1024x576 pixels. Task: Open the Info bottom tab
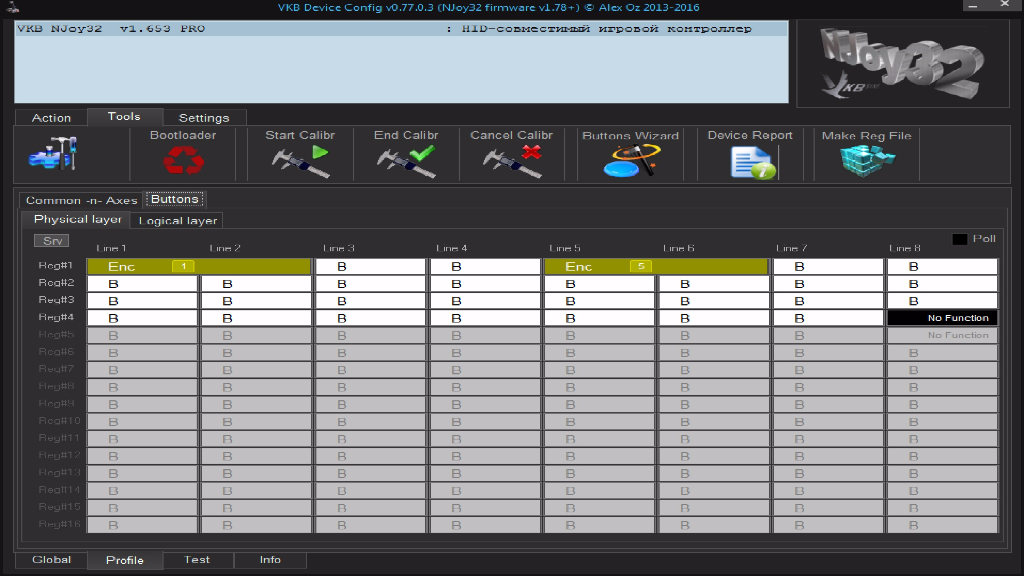tap(270, 560)
